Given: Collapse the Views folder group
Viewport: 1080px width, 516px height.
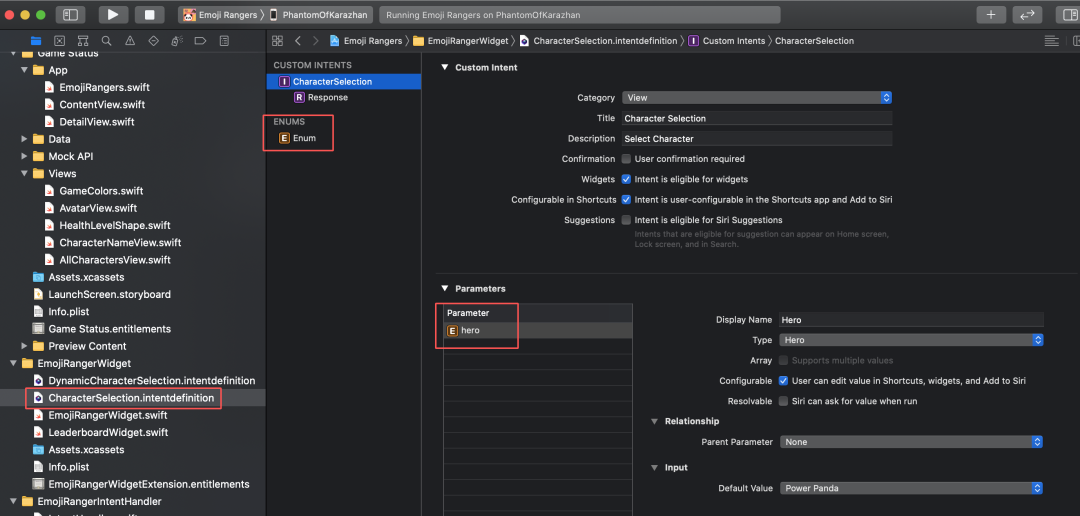Looking at the screenshot, I should point(24,174).
